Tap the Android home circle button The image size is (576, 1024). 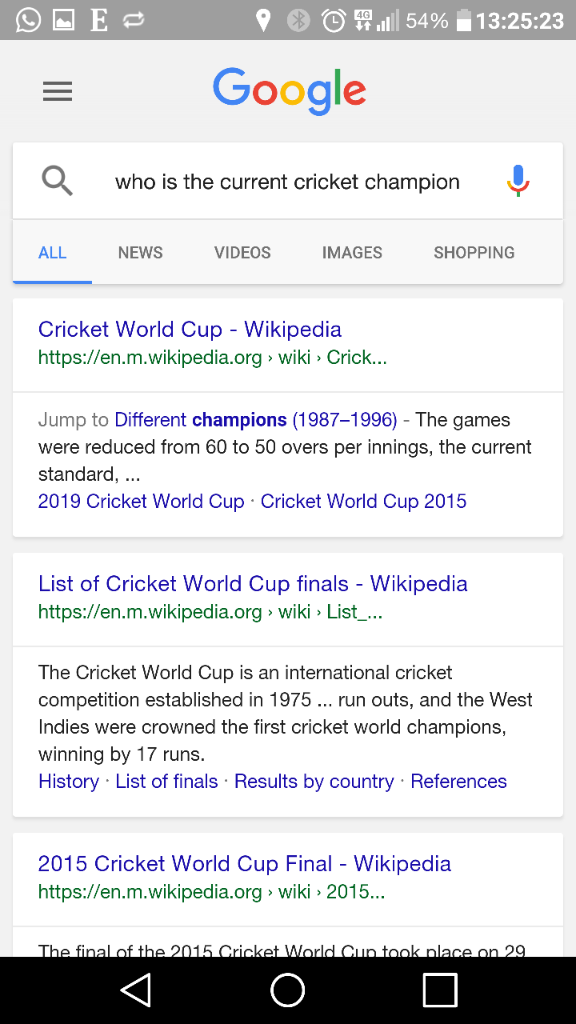pos(288,990)
